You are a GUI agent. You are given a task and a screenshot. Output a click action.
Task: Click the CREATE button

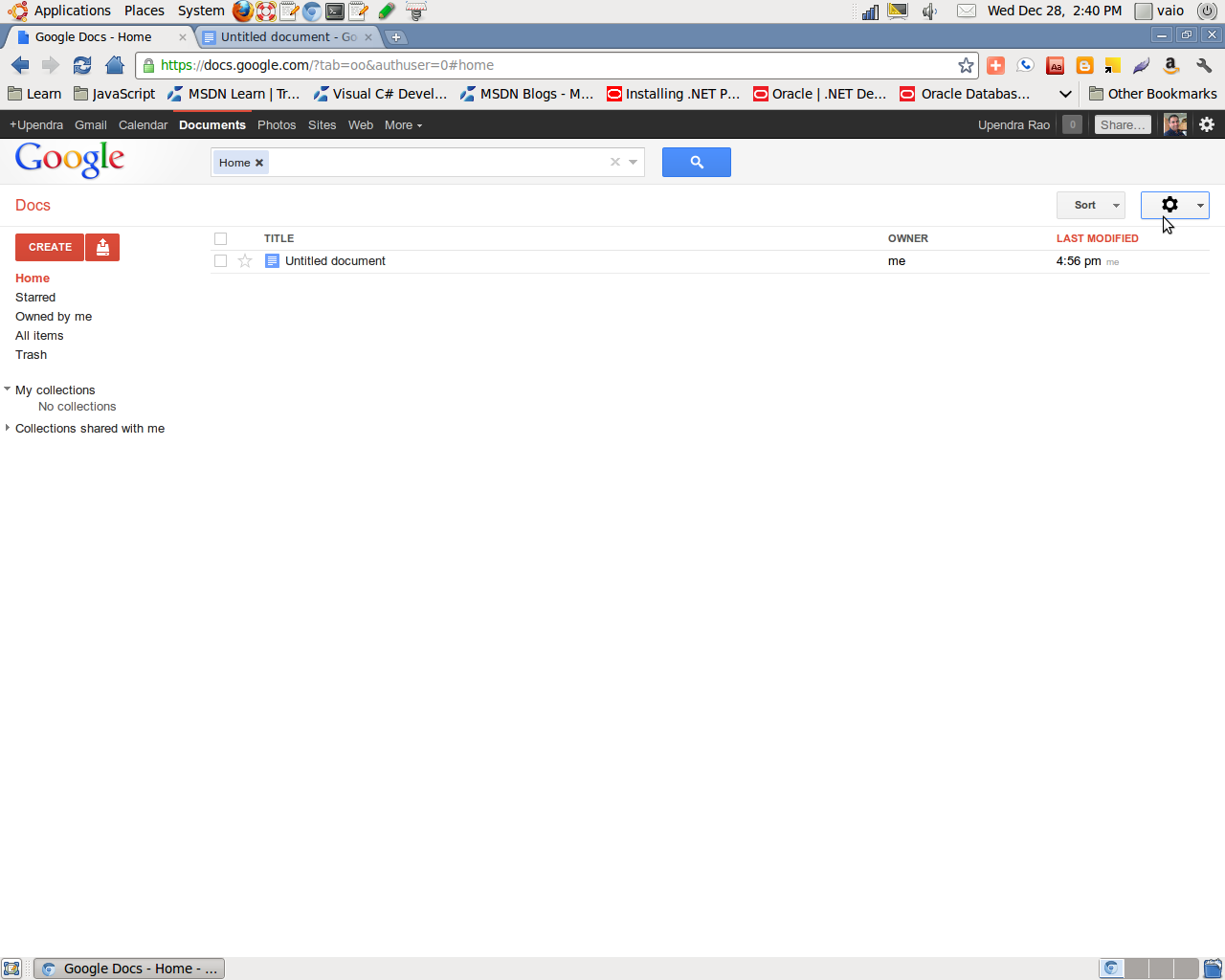(50, 247)
